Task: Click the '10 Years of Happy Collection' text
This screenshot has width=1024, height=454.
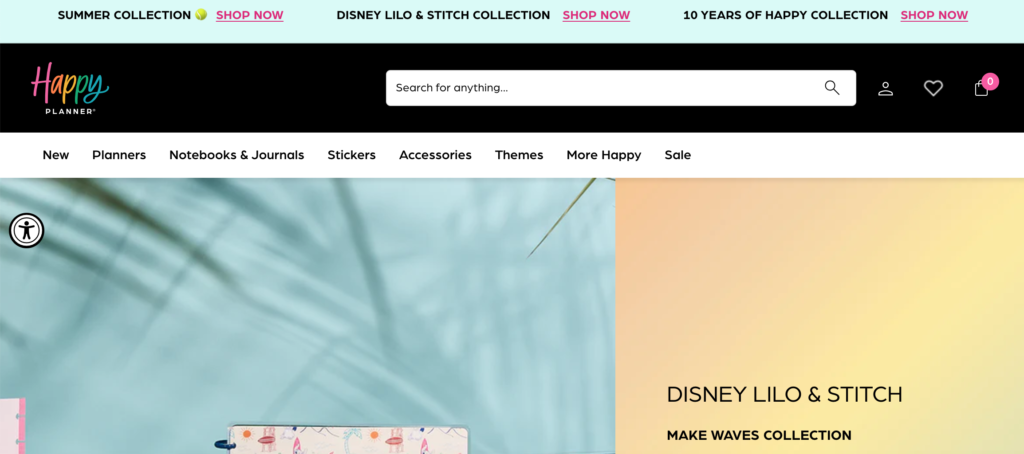Action: click(786, 15)
